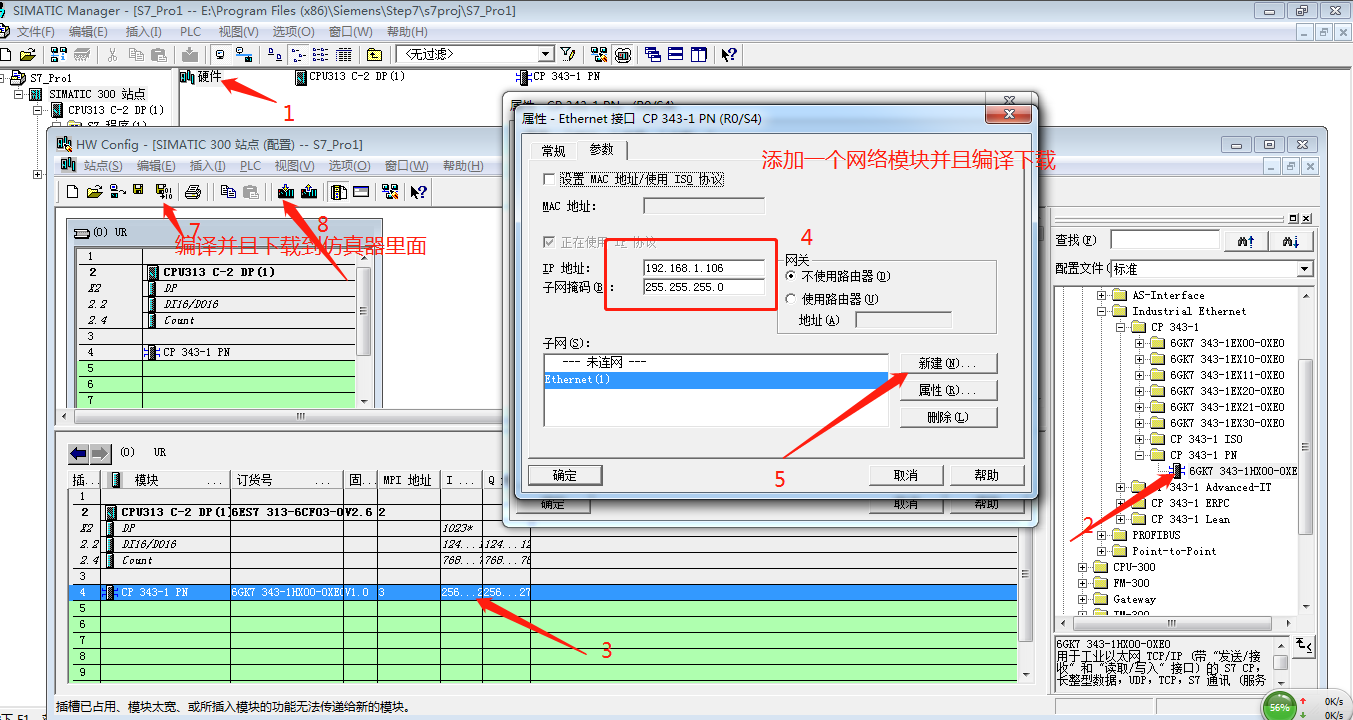Click the 56% battery indicator in taskbar
The image size is (1353, 720).
tap(1280, 704)
